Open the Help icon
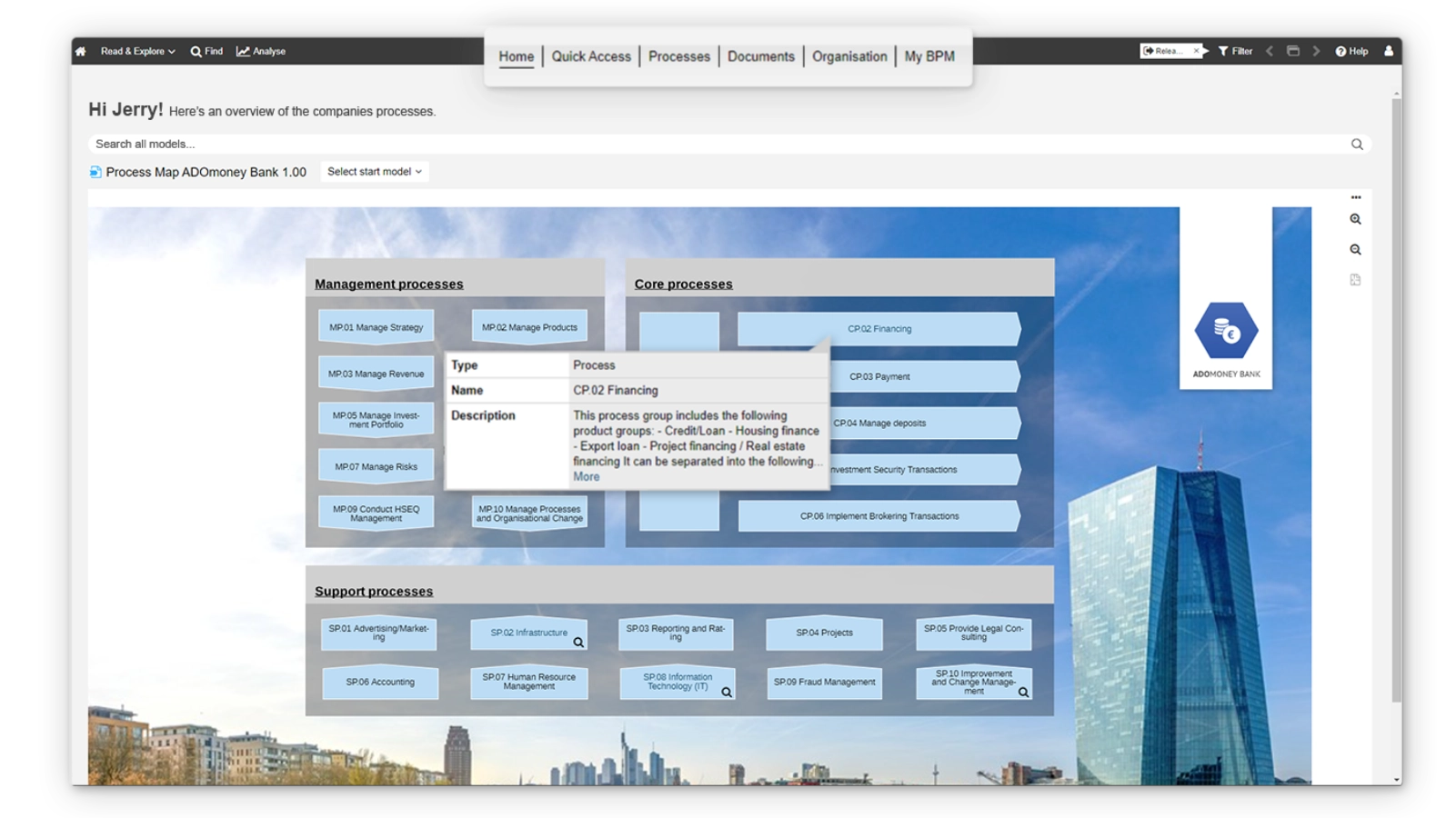Screen dimensions: 1456x818 [1339, 52]
